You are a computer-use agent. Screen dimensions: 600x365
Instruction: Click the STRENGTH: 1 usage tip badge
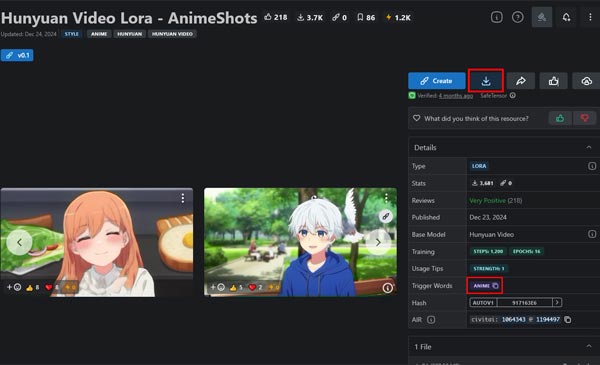tap(489, 269)
